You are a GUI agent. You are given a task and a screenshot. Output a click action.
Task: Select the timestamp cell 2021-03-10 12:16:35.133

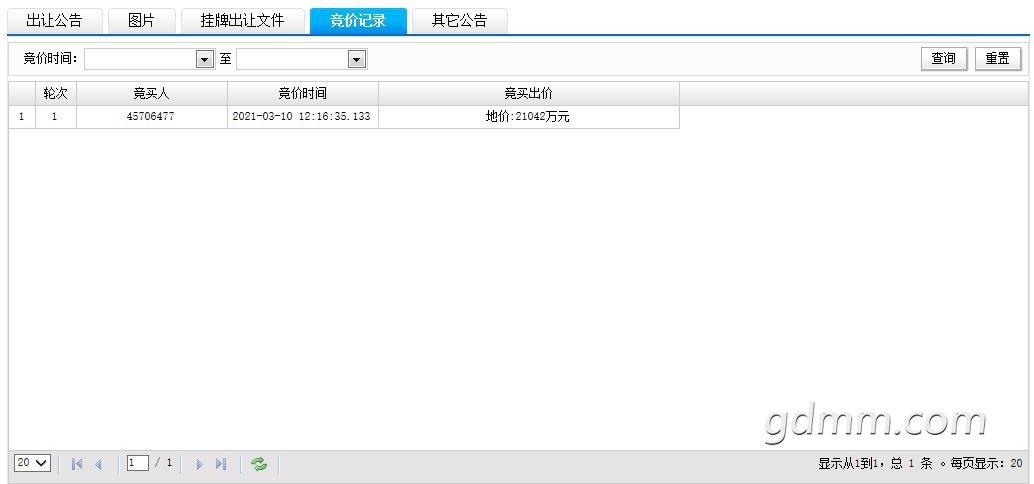click(x=303, y=117)
